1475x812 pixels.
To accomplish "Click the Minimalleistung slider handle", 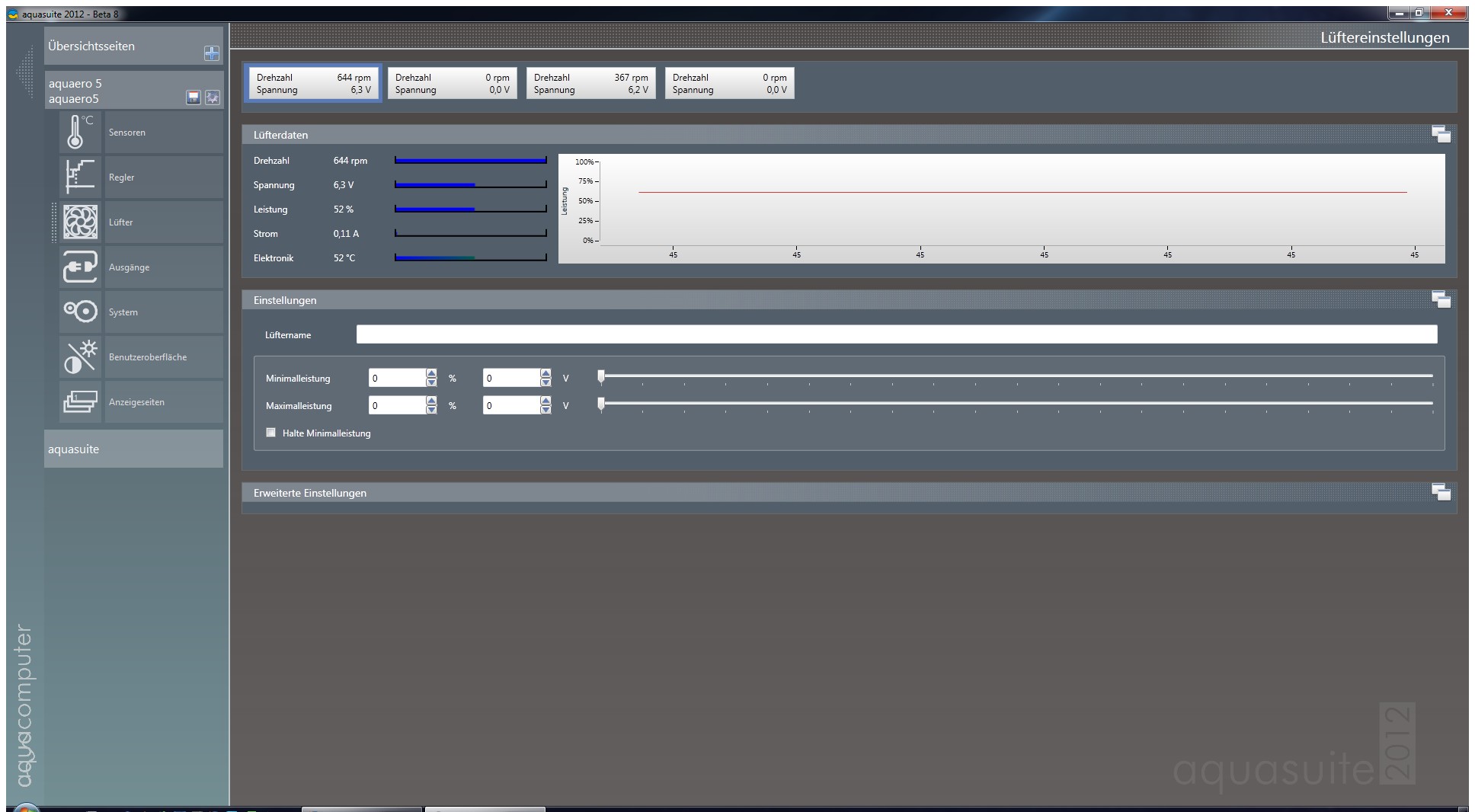I will 601,376.
